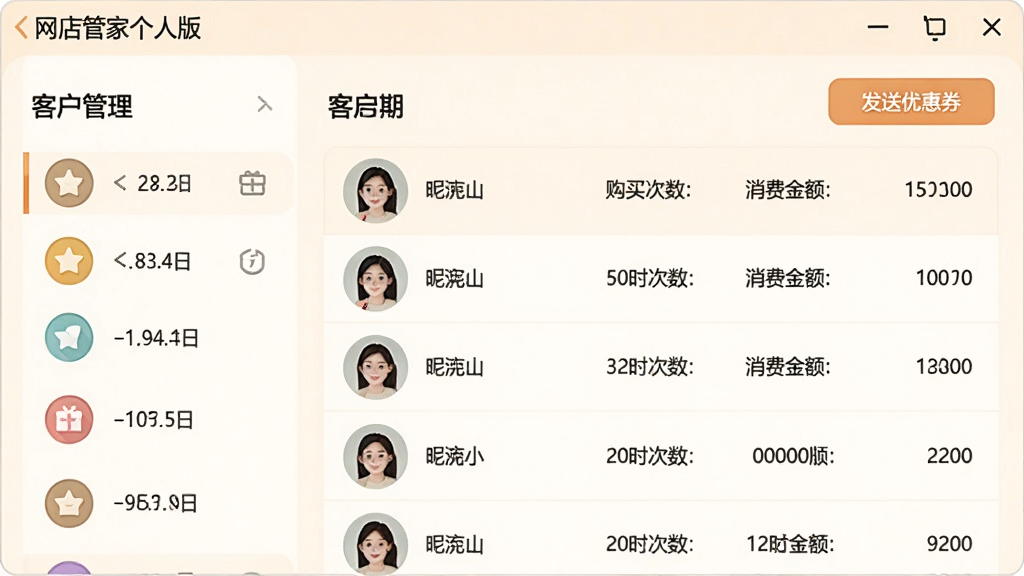Image resolution: width=1024 pixels, height=576 pixels.
Task: Click the yellow star icon beside <.83.4日
Action: 69,261
